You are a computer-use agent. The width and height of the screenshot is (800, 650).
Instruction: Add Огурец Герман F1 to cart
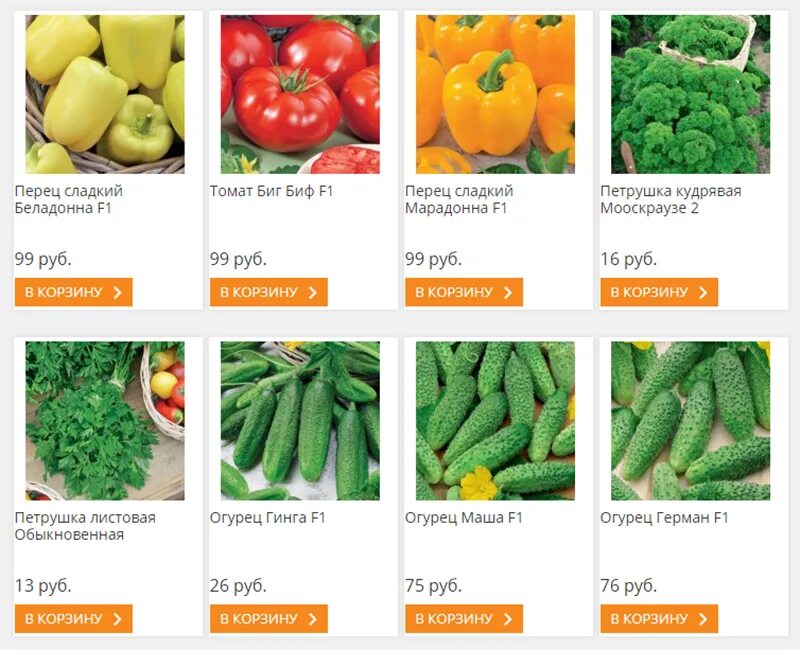point(659,618)
